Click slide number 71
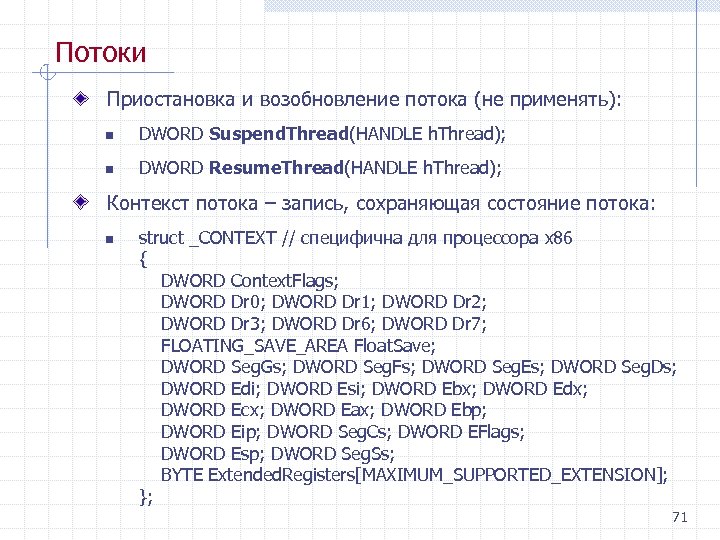720x540 pixels. tap(680, 518)
